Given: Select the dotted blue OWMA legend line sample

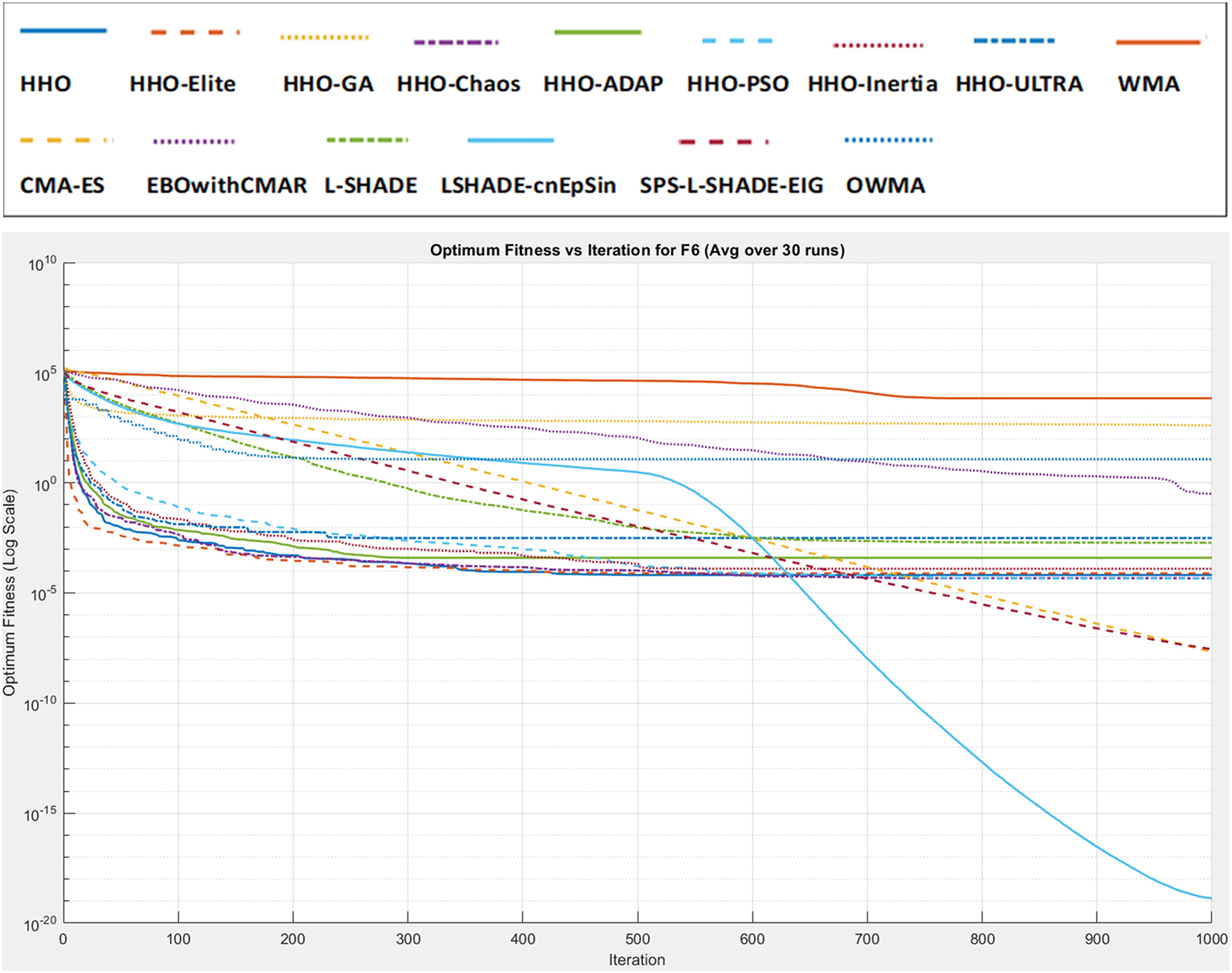Looking at the screenshot, I should 889,140.
